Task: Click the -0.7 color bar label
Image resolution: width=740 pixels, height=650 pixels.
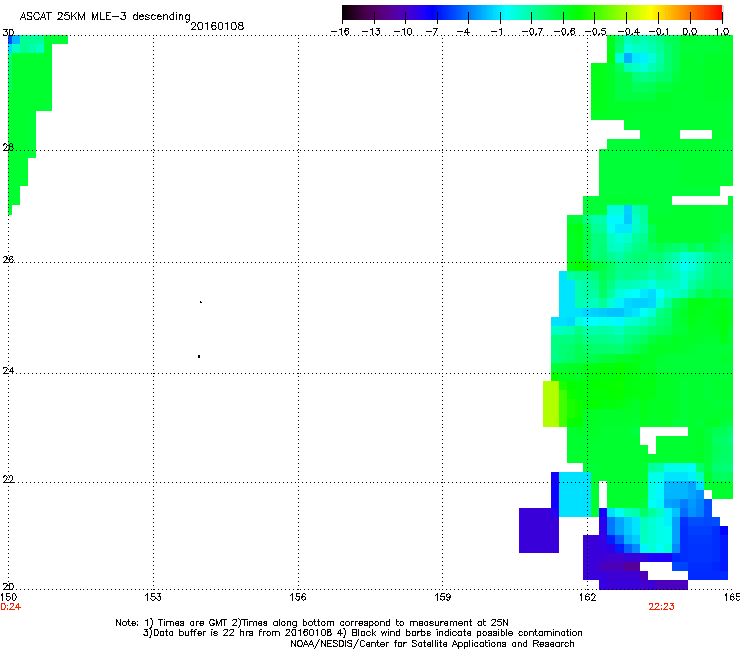Action: [x=532, y=32]
